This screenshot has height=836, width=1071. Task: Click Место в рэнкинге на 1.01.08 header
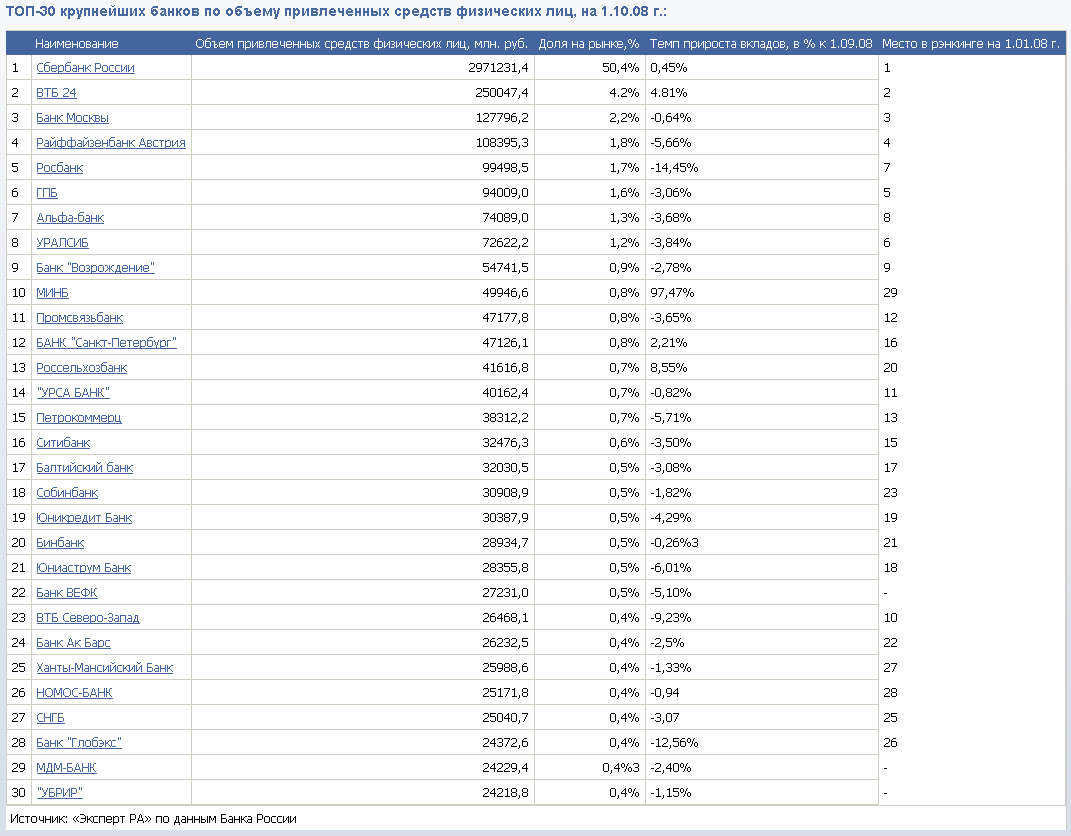pos(971,44)
